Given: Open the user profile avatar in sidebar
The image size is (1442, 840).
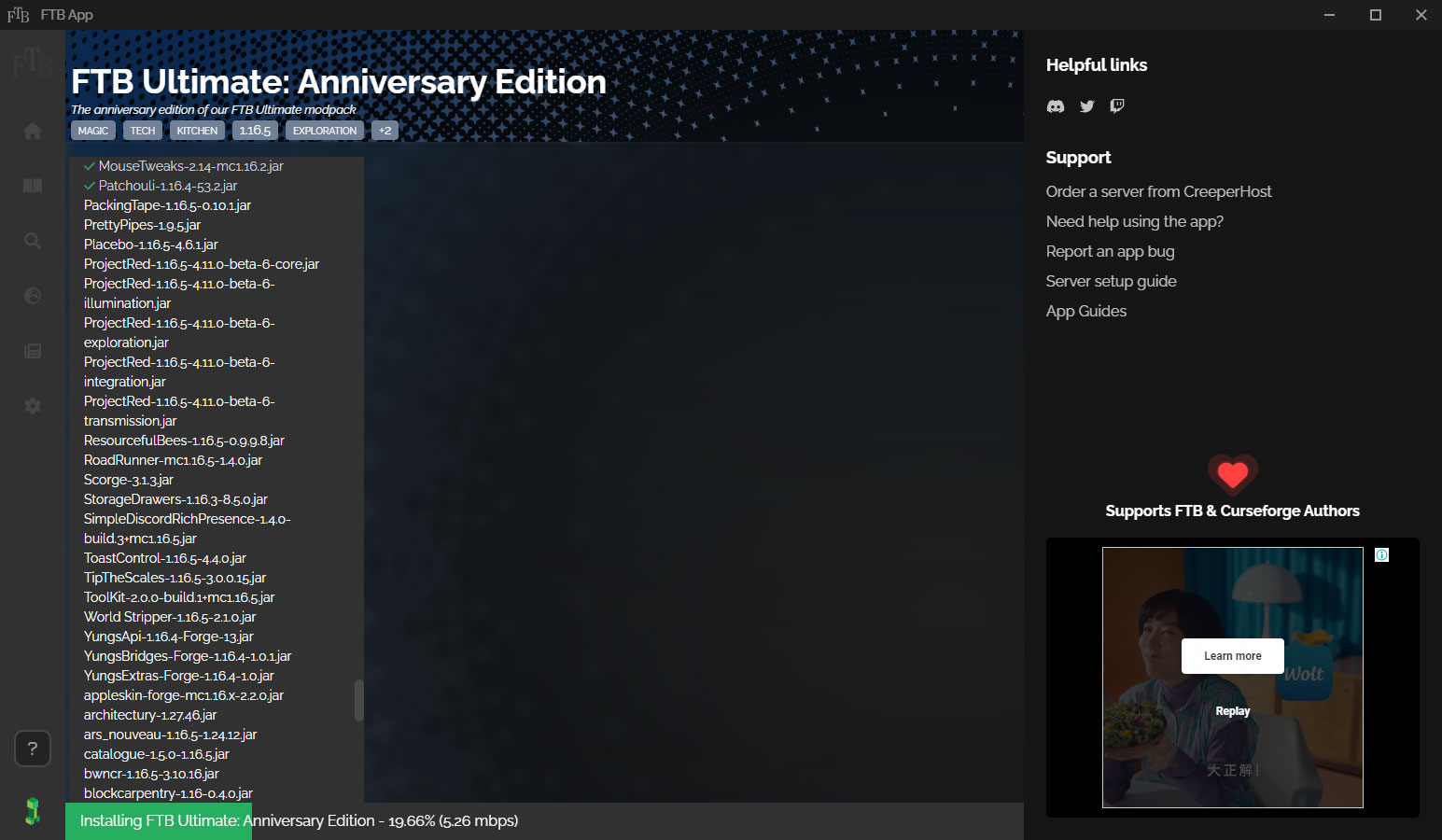Looking at the screenshot, I should [x=33, y=811].
